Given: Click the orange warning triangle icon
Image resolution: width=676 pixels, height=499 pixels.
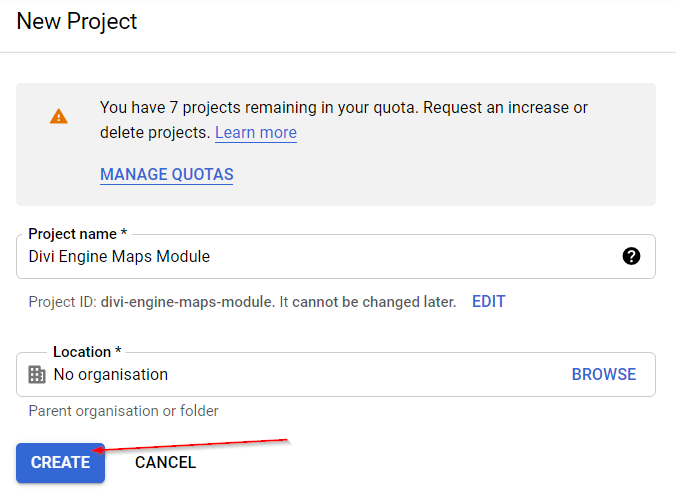Looking at the screenshot, I should pos(59,116).
